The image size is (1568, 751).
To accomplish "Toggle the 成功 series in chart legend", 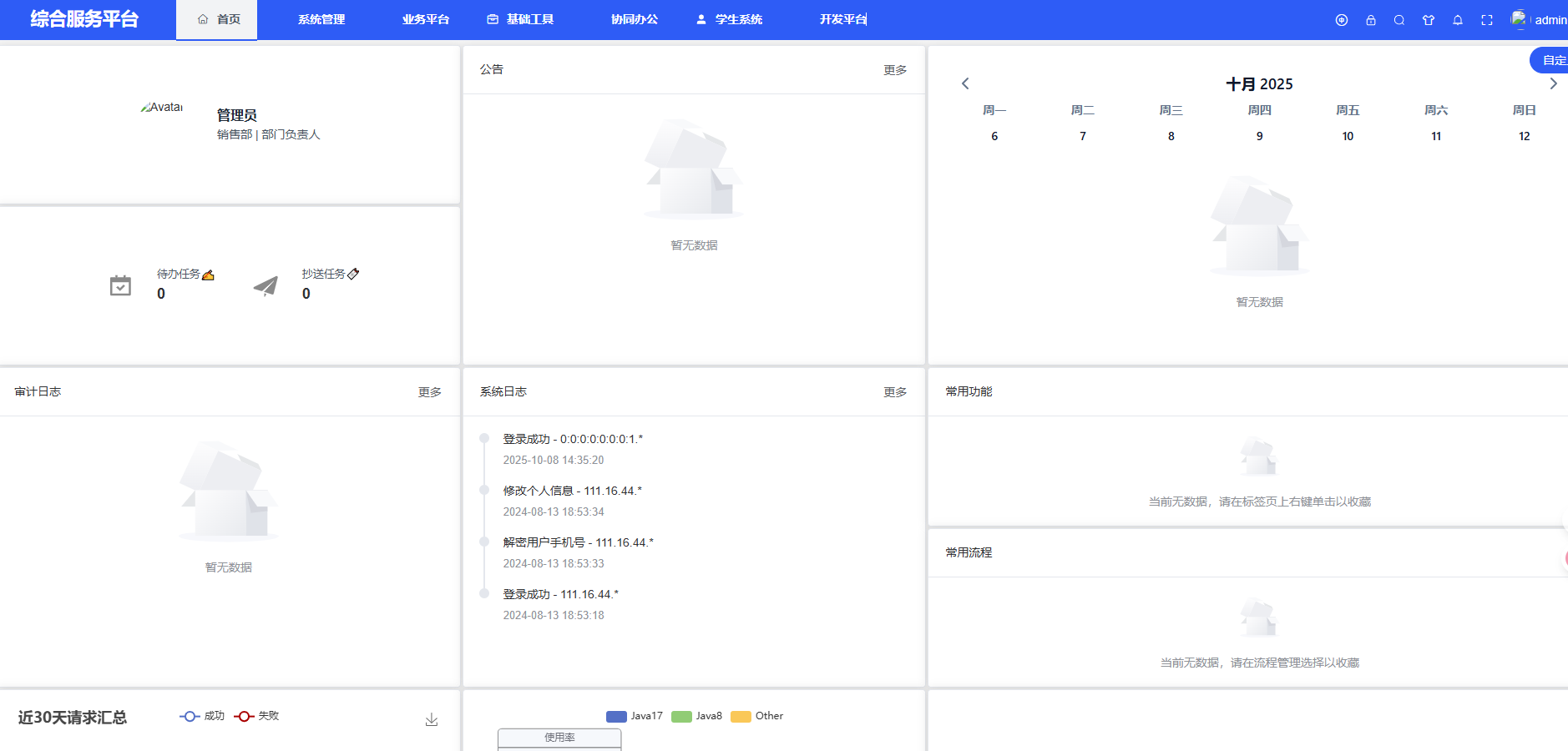I will point(202,716).
